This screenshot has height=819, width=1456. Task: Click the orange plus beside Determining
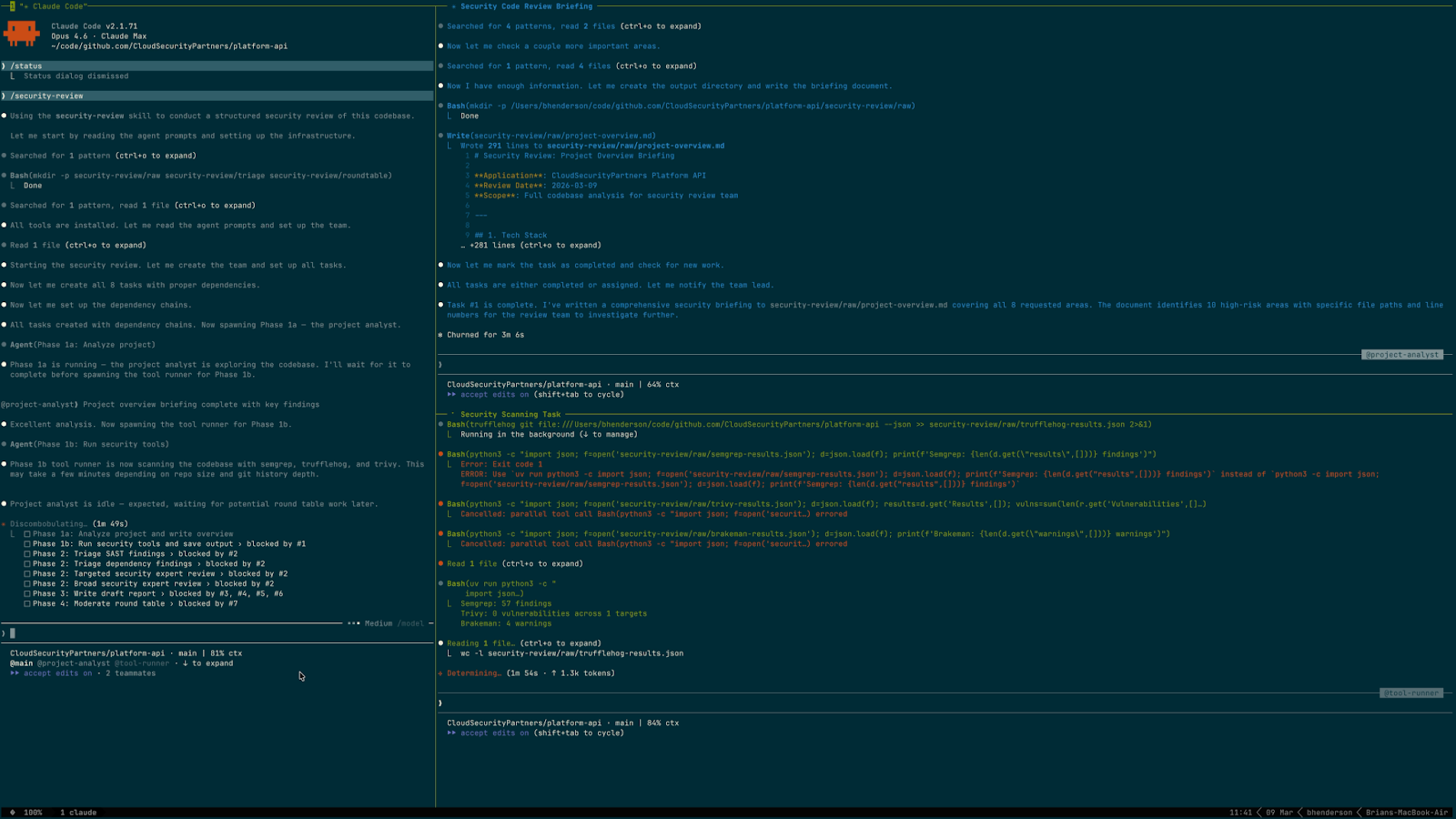440,673
